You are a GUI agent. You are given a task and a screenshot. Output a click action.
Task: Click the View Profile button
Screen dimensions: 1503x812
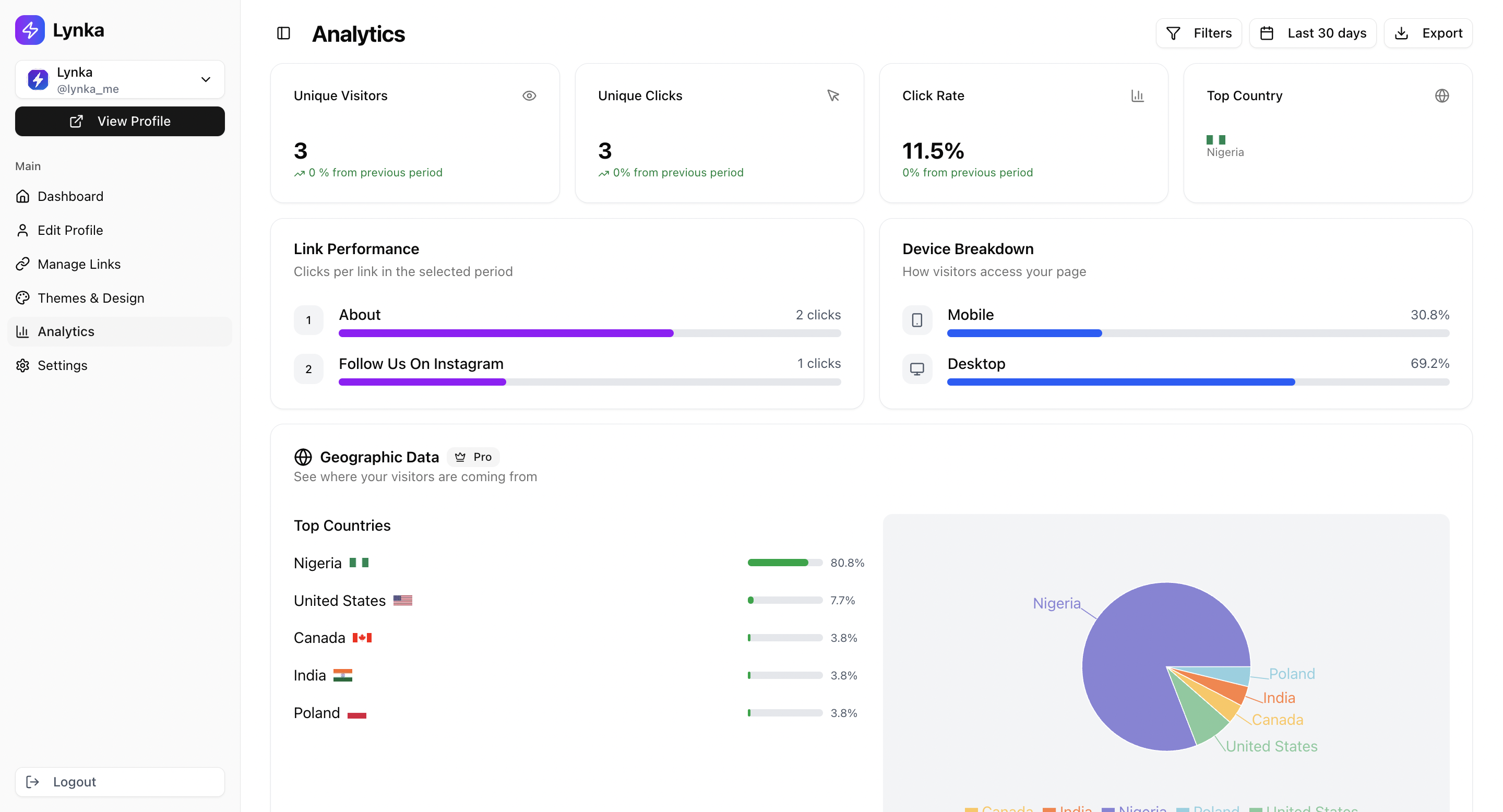120,122
